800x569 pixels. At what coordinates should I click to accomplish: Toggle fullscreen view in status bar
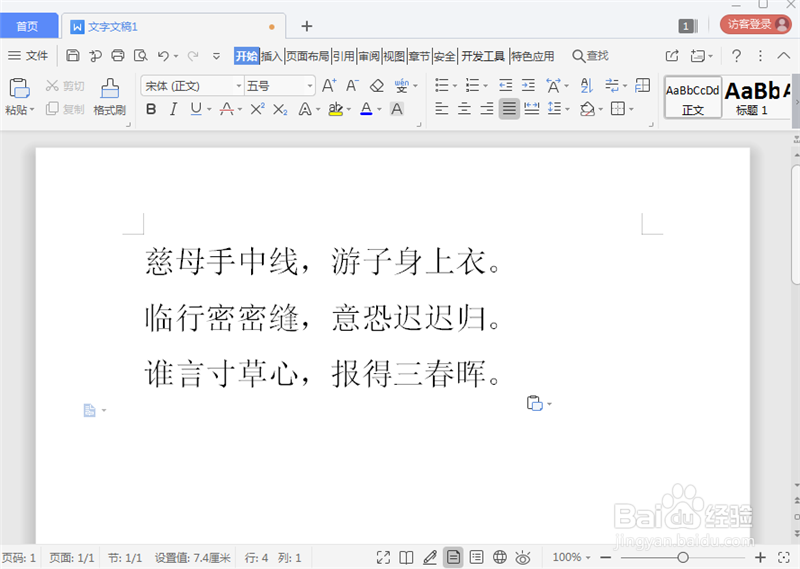tap(383, 557)
